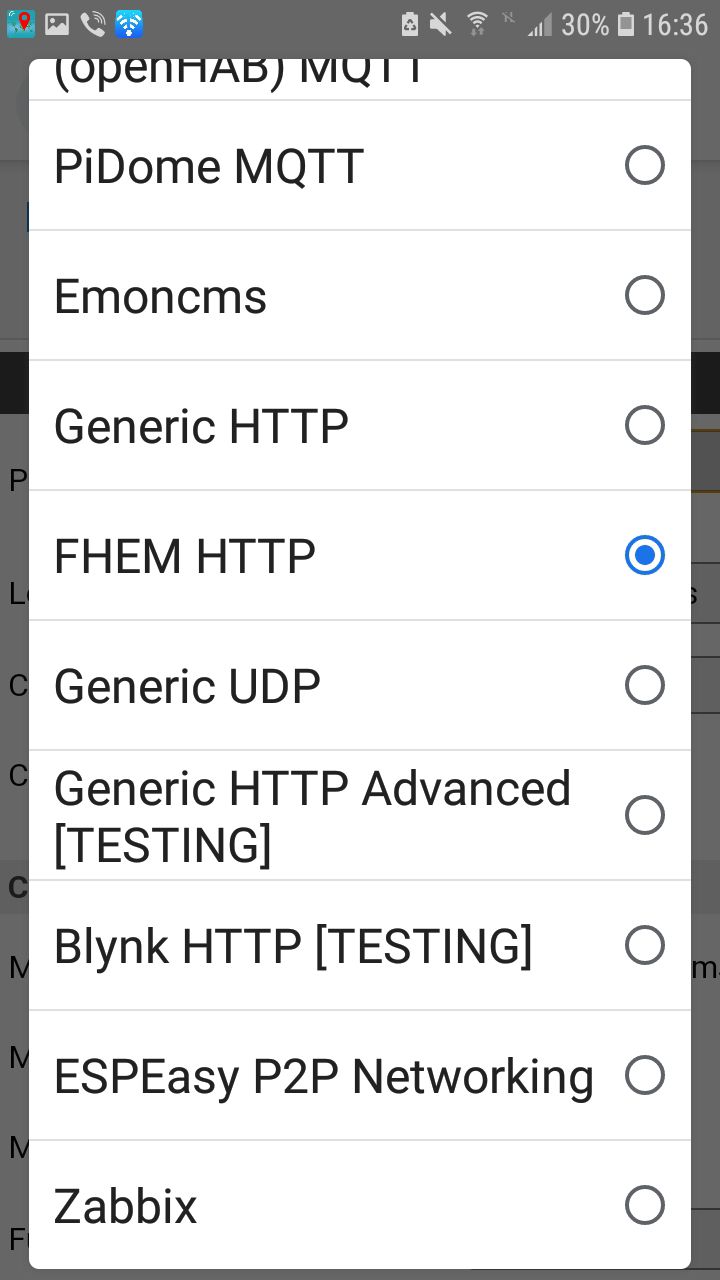Viewport: 720px width, 1280px height.
Task: Choose the PiDome MQTT entry label
Action: coord(208,166)
